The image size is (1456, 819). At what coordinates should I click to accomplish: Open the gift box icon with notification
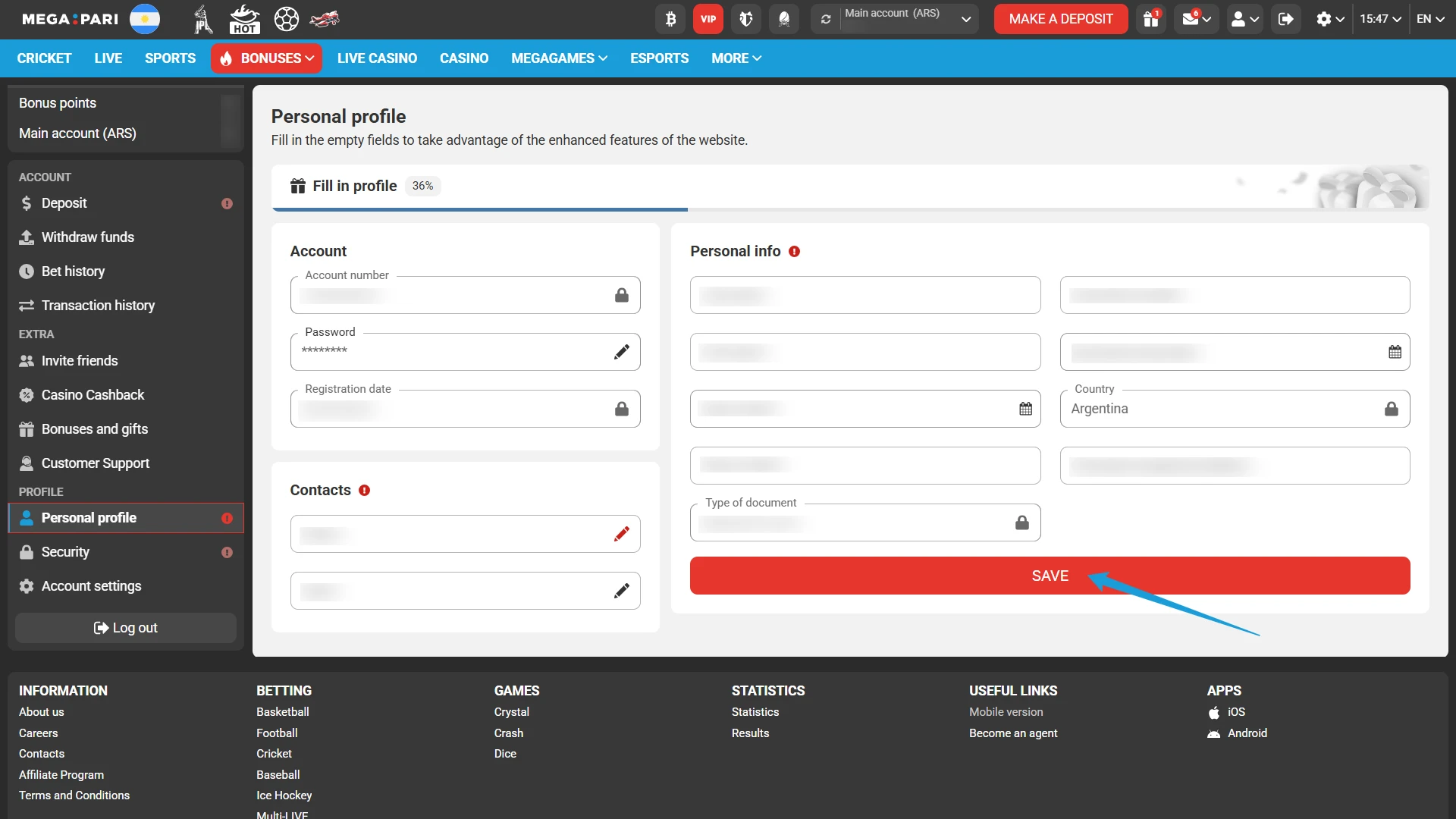pyautogui.click(x=1151, y=19)
